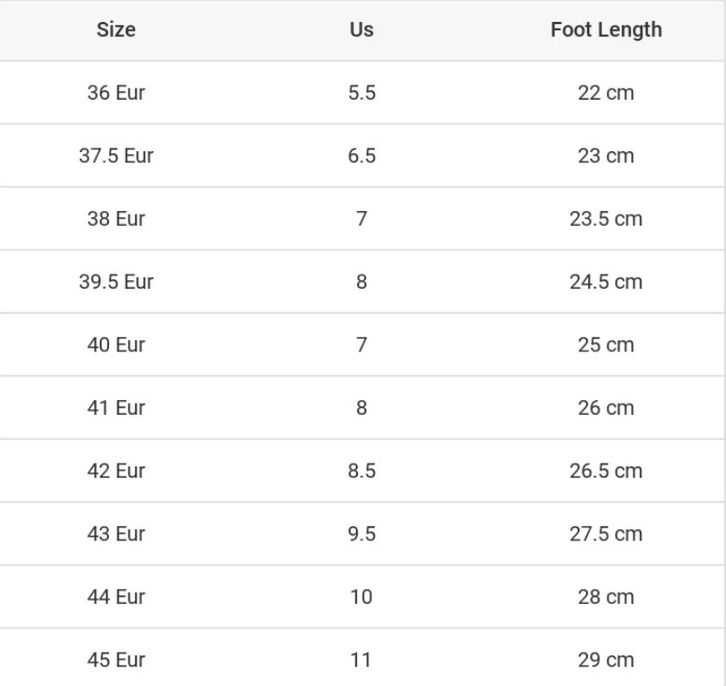Choose the 39.5 Eur size cell
This screenshot has width=726, height=686.
click(x=116, y=282)
